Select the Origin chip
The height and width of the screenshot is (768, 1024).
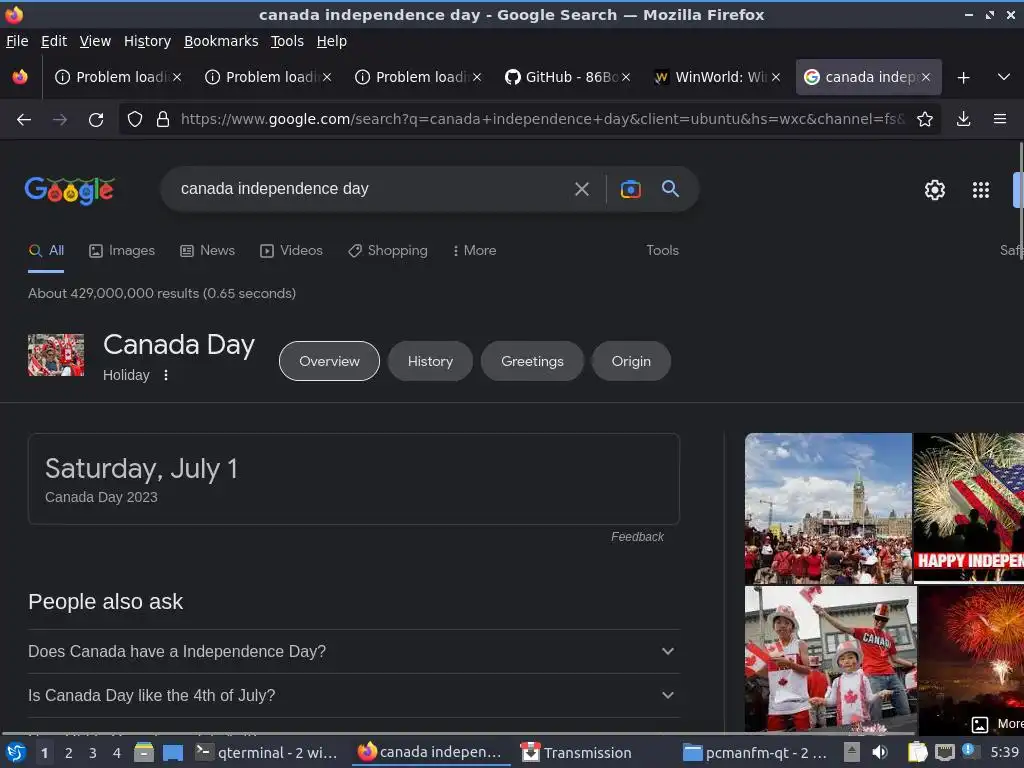pyautogui.click(x=631, y=361)
